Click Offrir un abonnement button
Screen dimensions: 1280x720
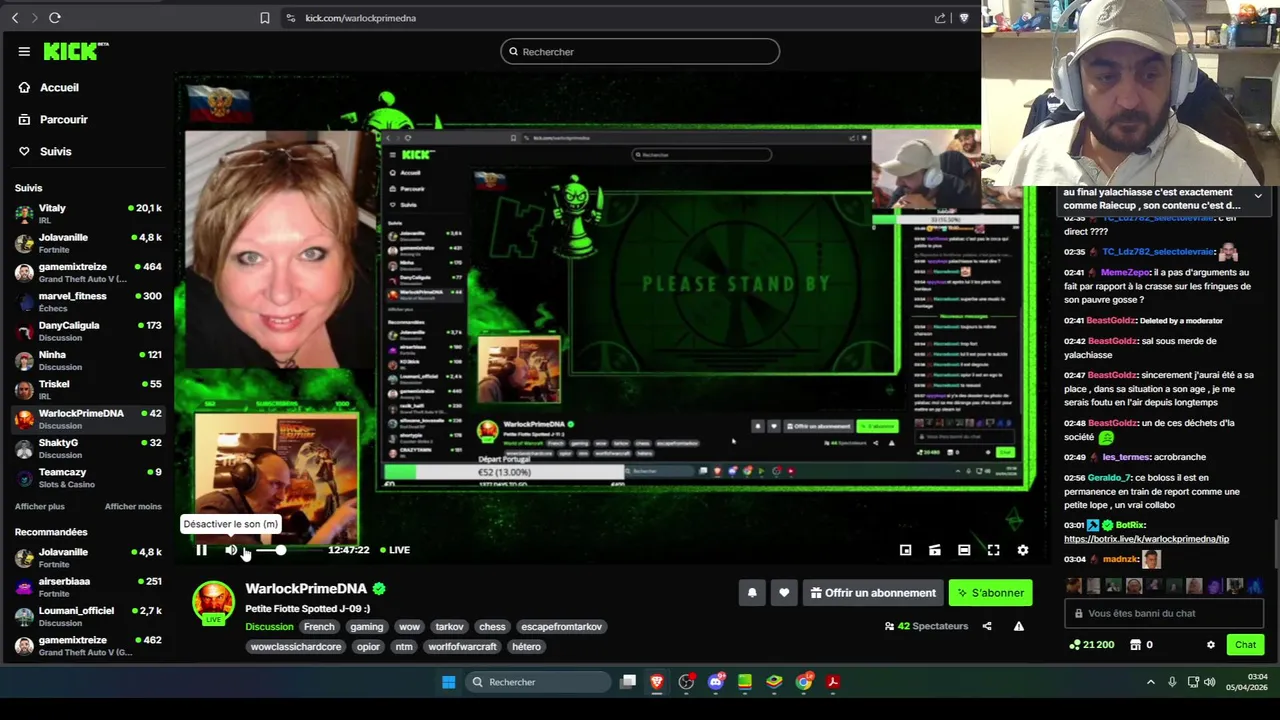coord(873,593)
